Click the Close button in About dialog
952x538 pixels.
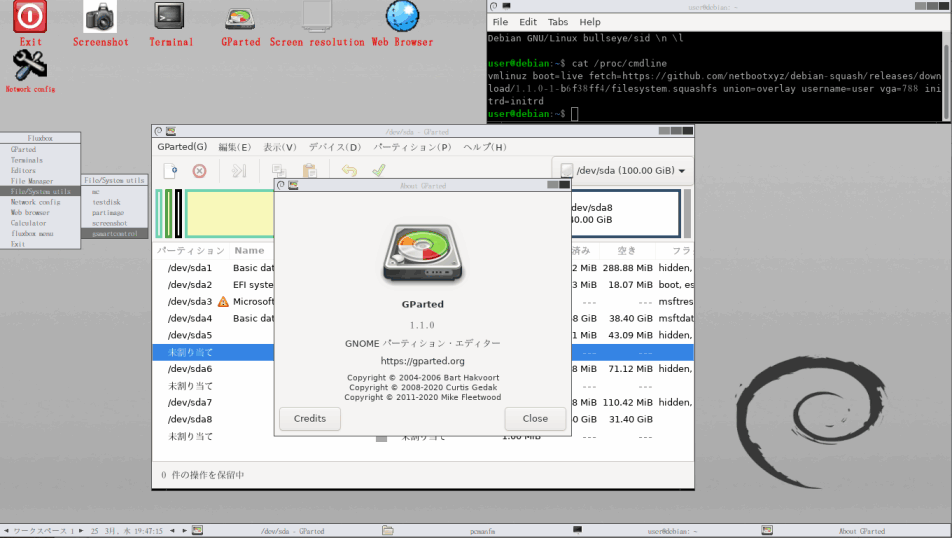coord(535,418)
